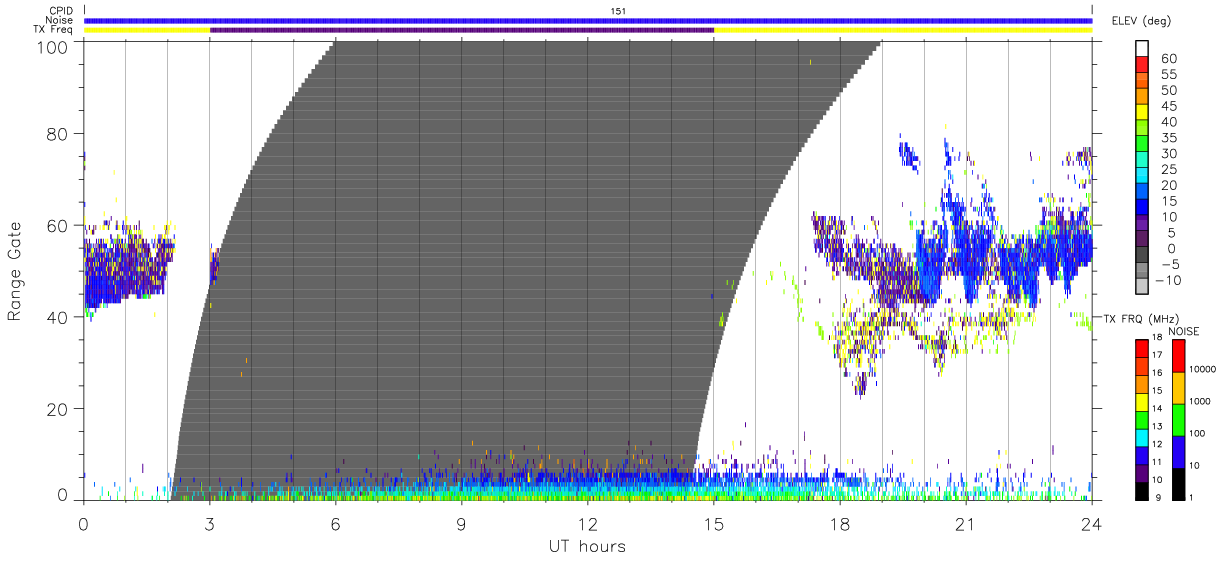The height and width of the screenshot is (567, 1228).
Task: Click the CPID value "151"
Action: click(617, 11)
